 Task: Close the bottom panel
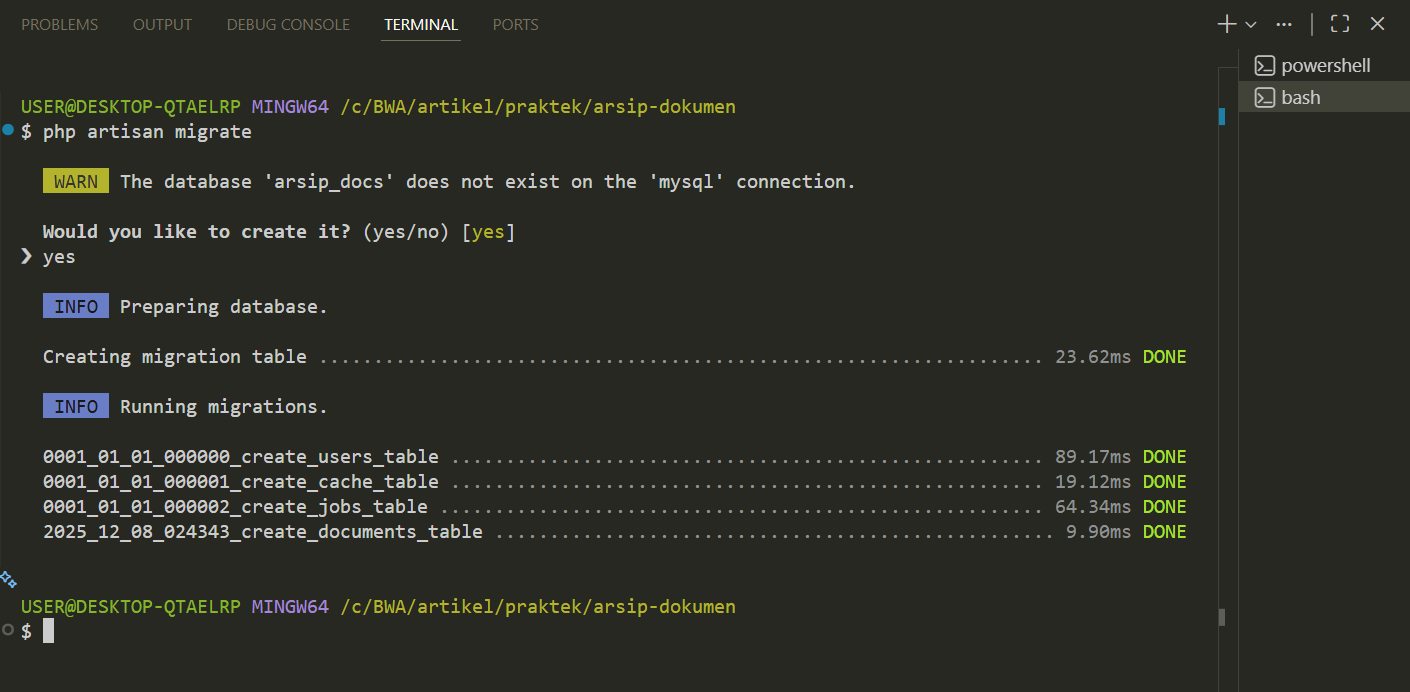click(1378, 25)
